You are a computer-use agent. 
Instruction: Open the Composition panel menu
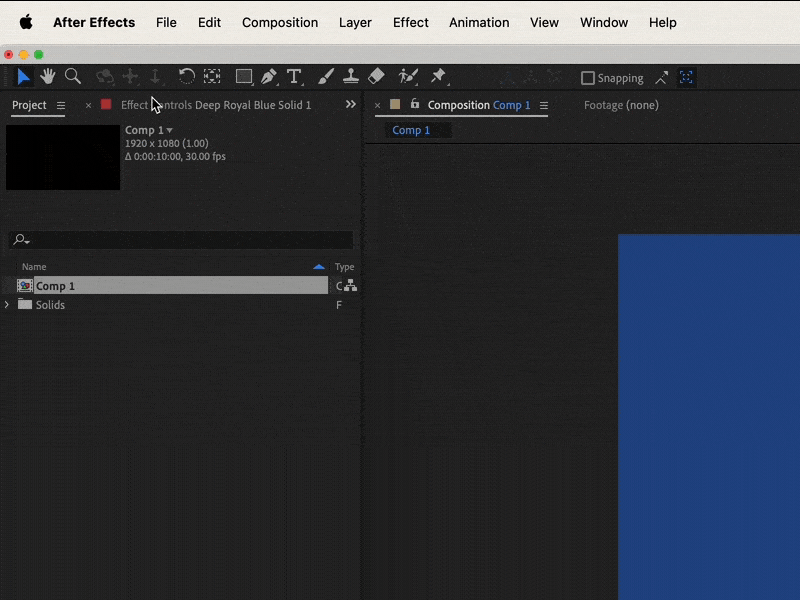tap(544, 106)
